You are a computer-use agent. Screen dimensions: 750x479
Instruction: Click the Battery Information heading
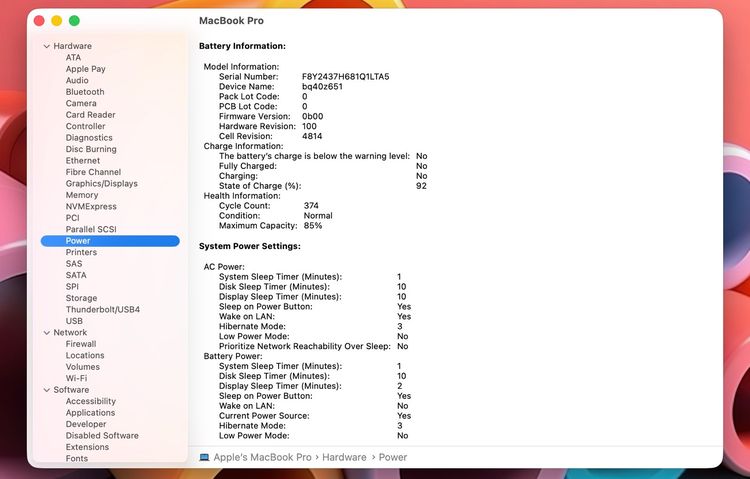242,46
